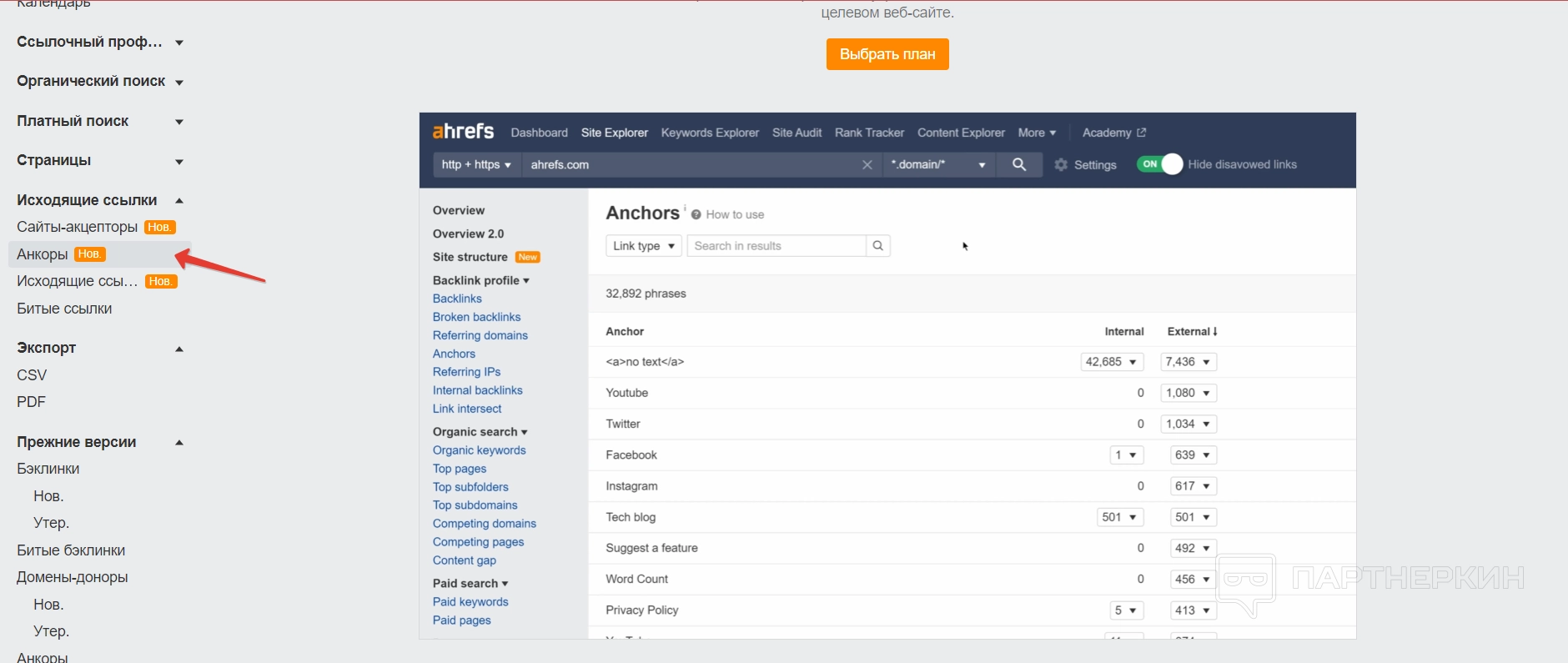The height and width of the screenshot is (663, 1568).
Task: Click the How to use link
Action: [x=735, y=214]
